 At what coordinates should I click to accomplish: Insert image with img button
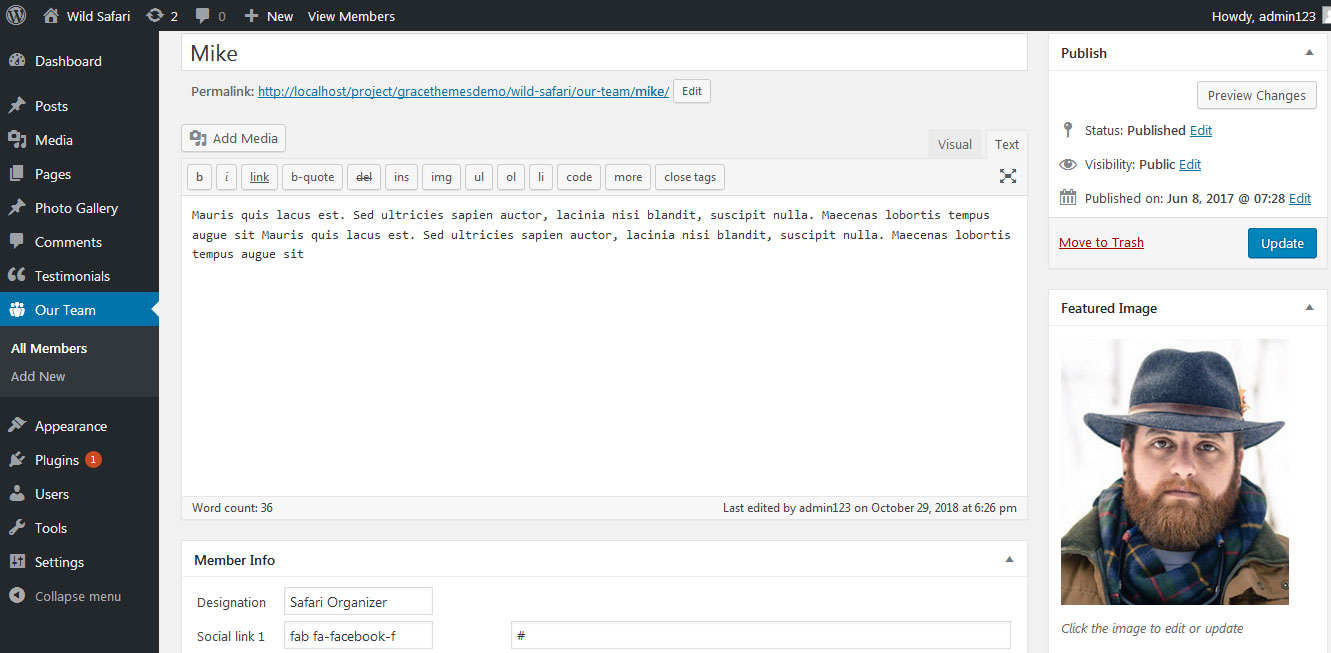441,177
